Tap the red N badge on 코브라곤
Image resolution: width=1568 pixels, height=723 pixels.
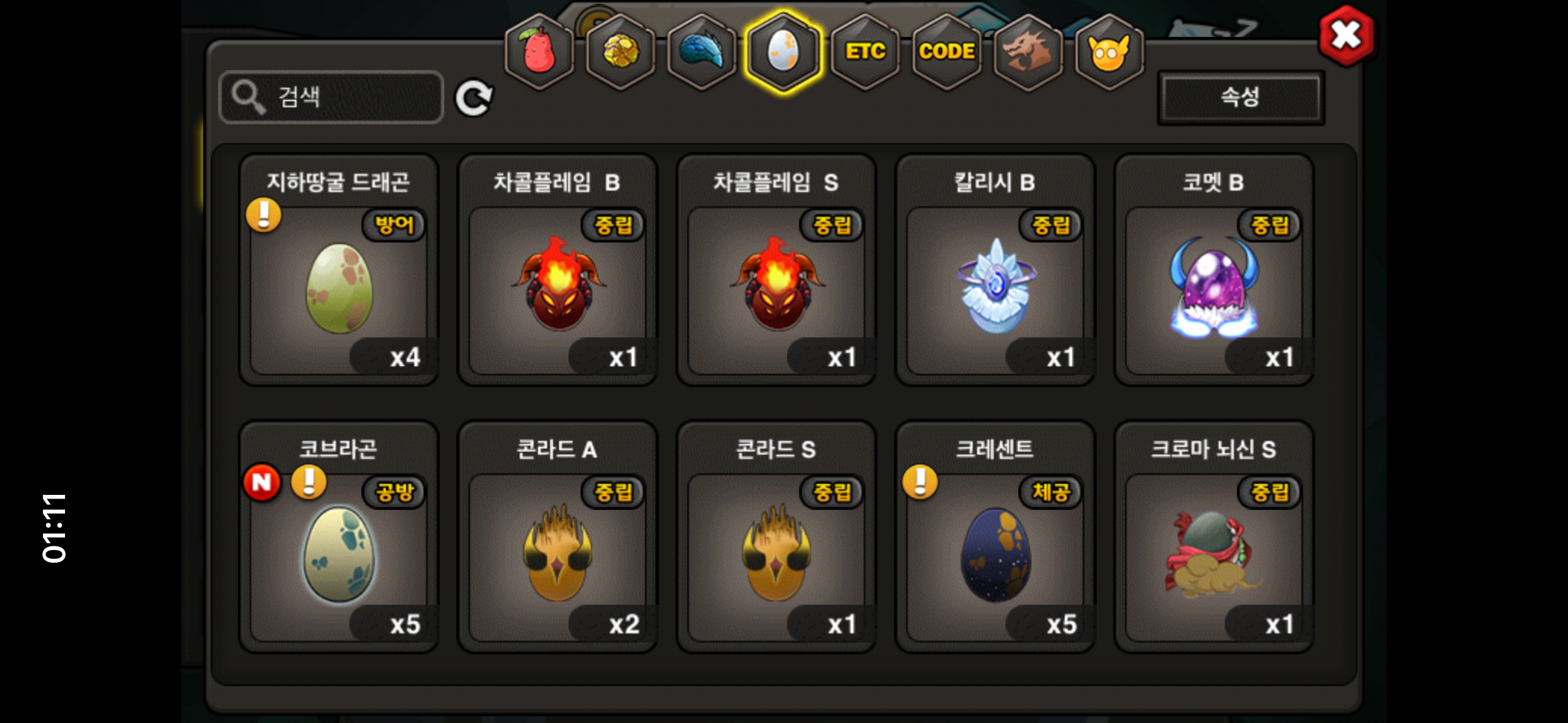[x=262, y=482]
